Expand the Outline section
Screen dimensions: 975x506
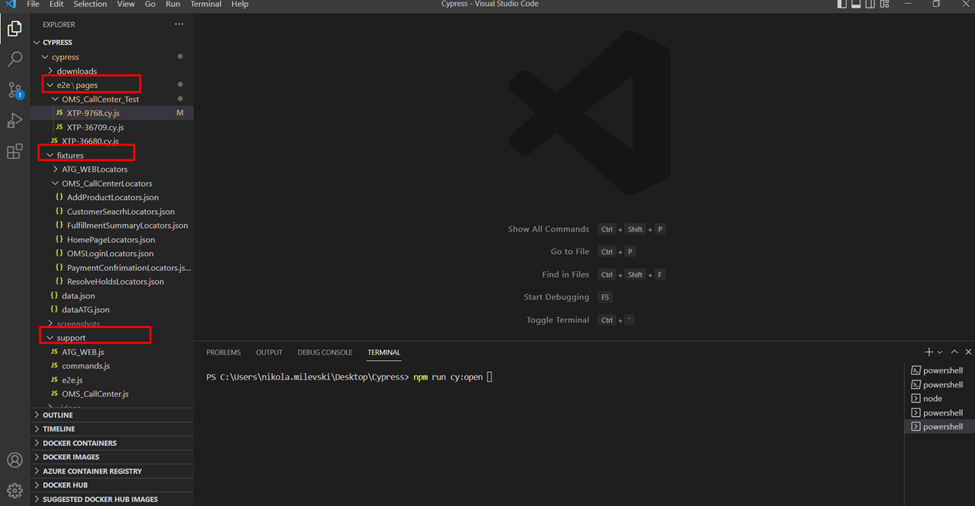[x=112, y=415]
